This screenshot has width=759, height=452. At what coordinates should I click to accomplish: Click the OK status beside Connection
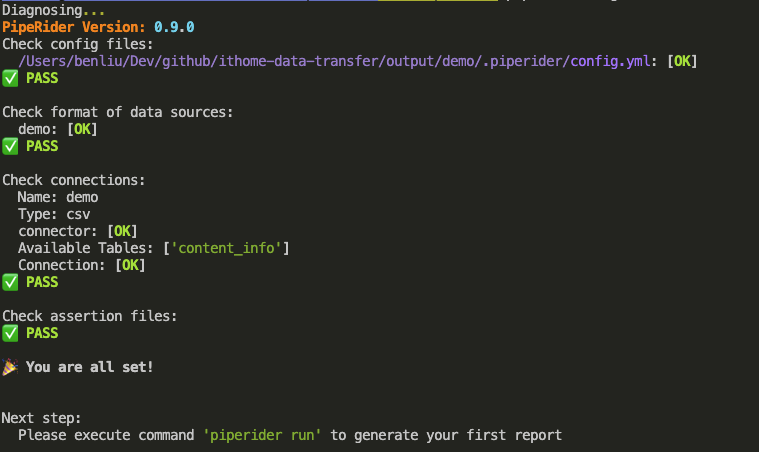pyautogui.click(x=130, y=265)
